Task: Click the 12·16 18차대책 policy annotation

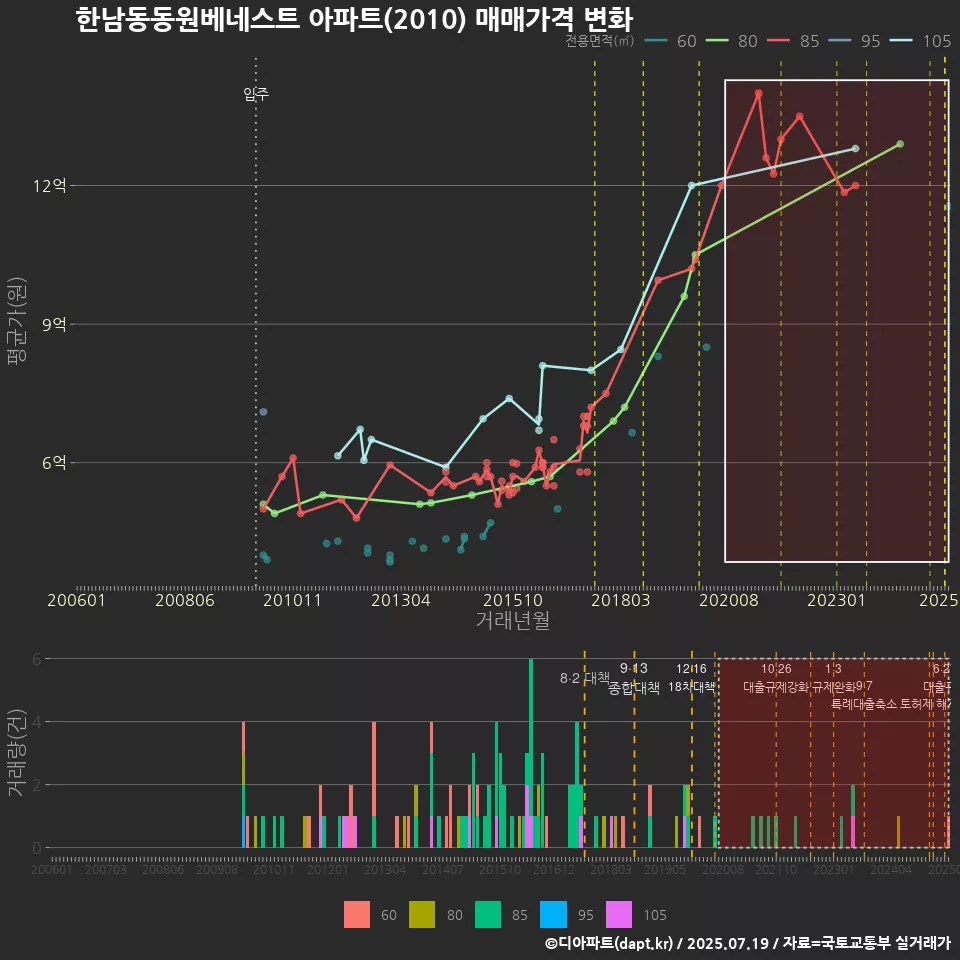Action: click(x=691, y=678)
